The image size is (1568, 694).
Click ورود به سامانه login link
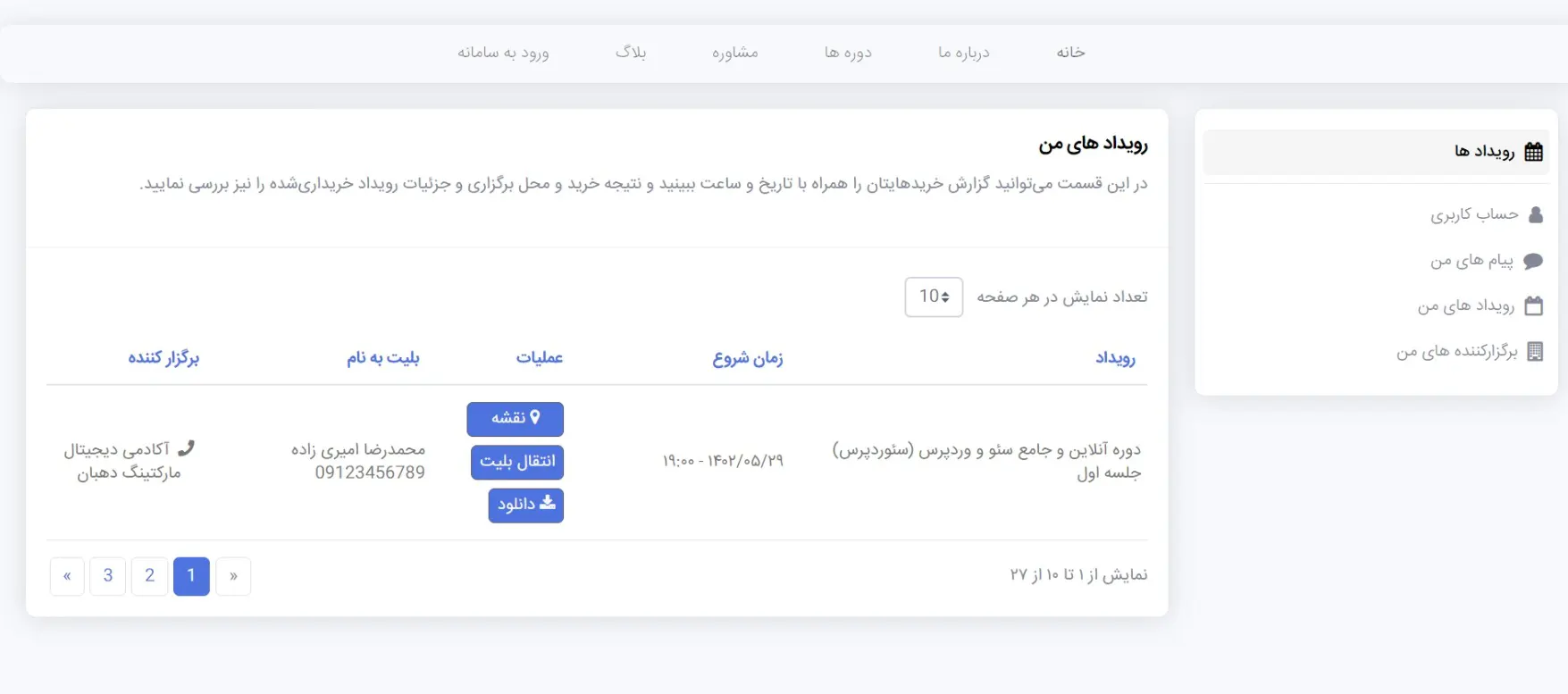click(x=503, y=53)
